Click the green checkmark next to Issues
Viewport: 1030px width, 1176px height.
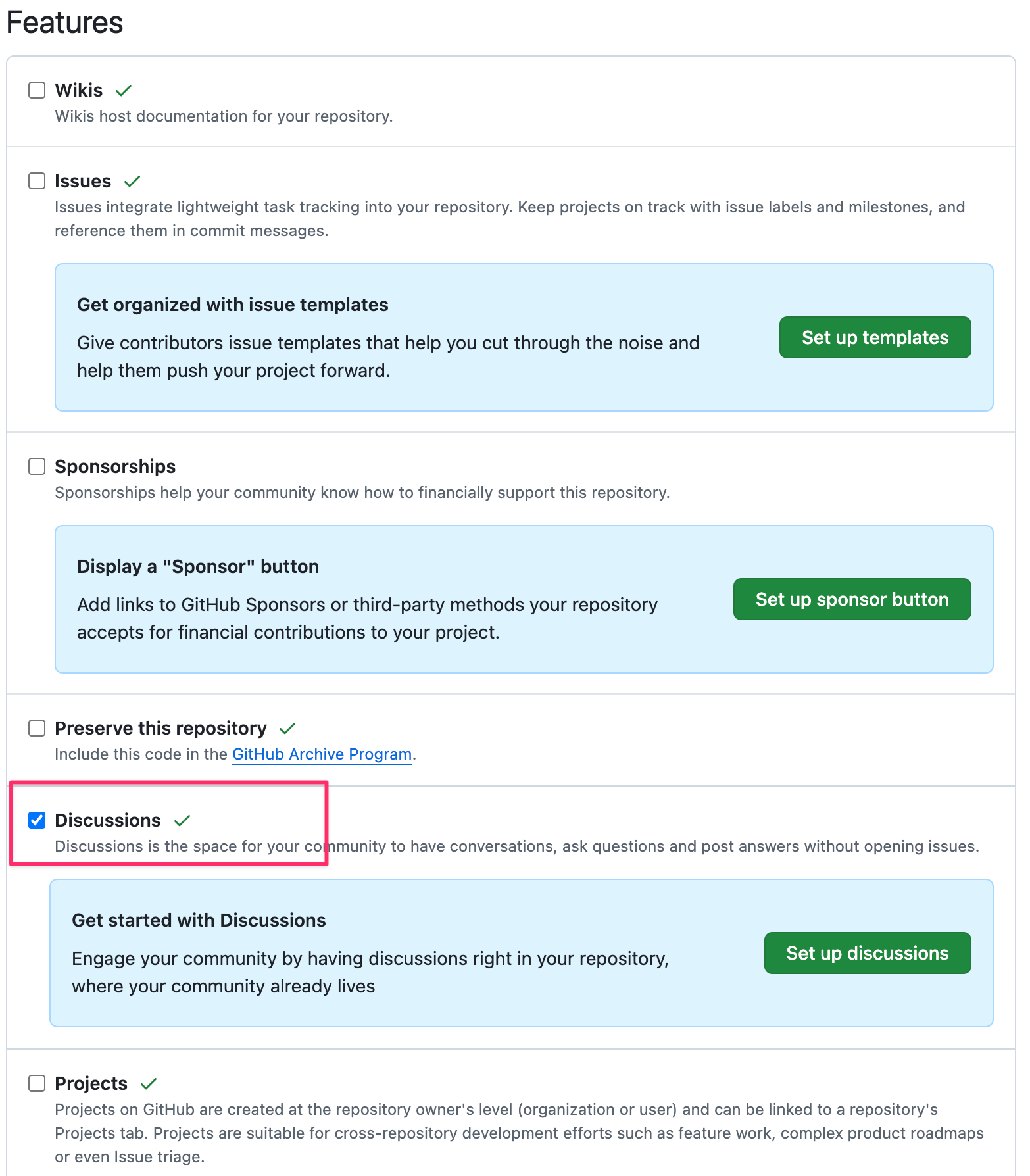tap(132, 181)
